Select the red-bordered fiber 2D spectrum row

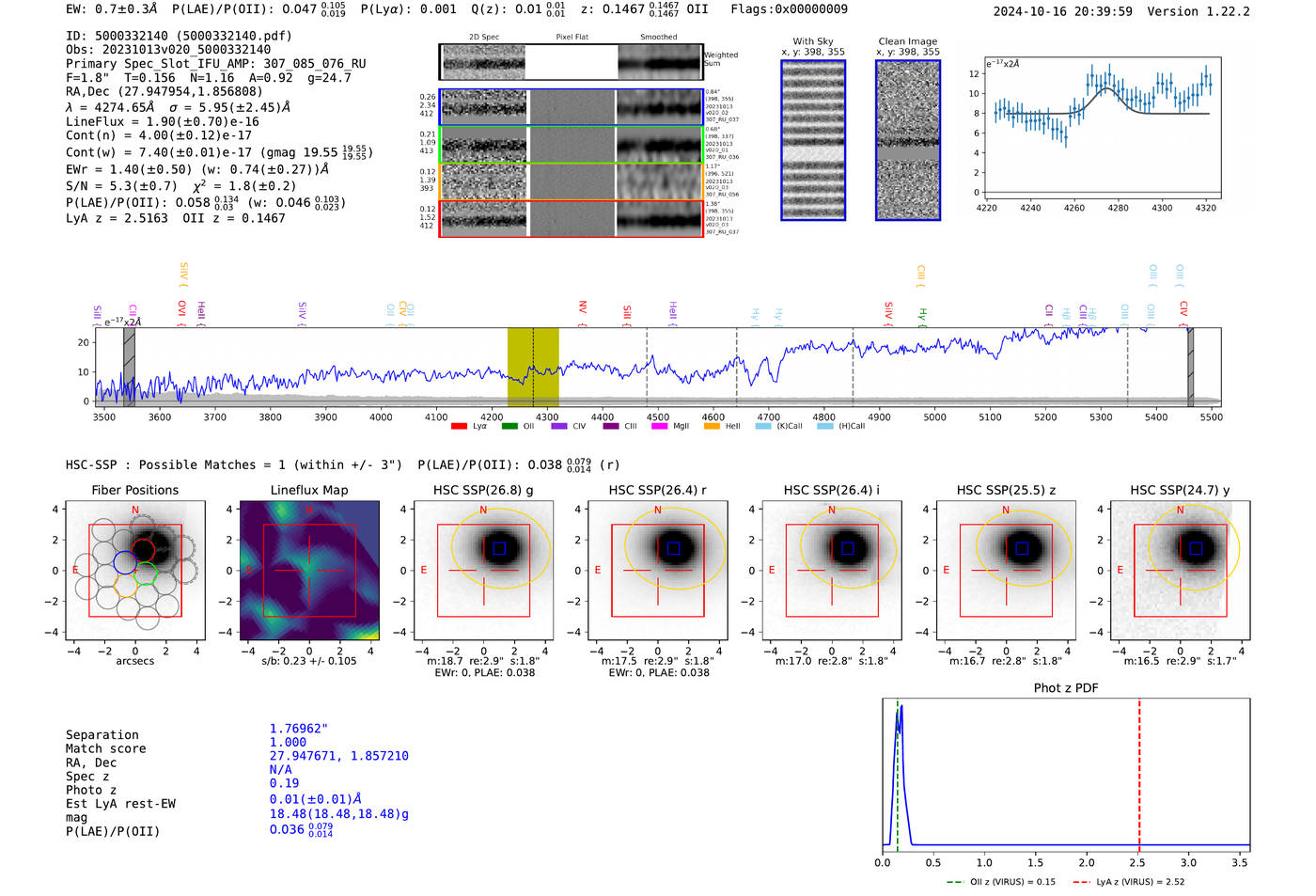(x=572, y=218)
